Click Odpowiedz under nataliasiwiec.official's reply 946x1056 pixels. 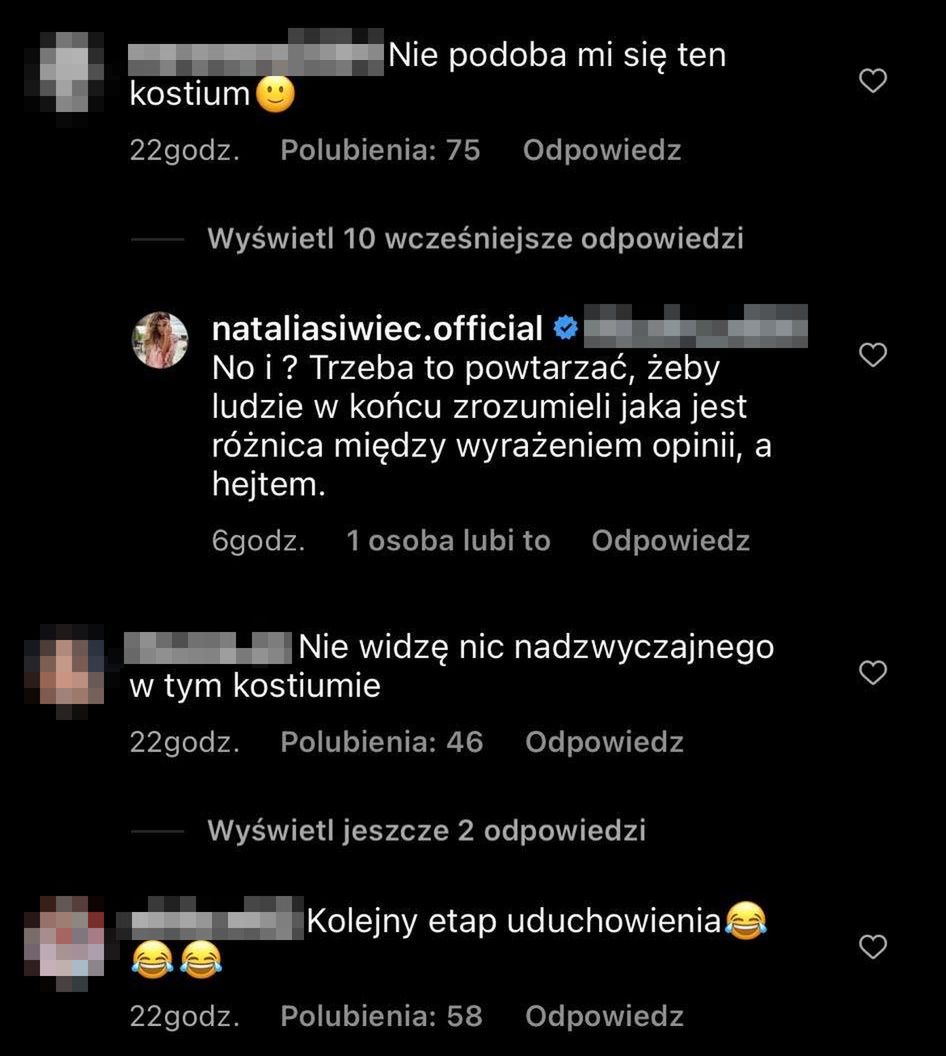click(x=671, y=541)
